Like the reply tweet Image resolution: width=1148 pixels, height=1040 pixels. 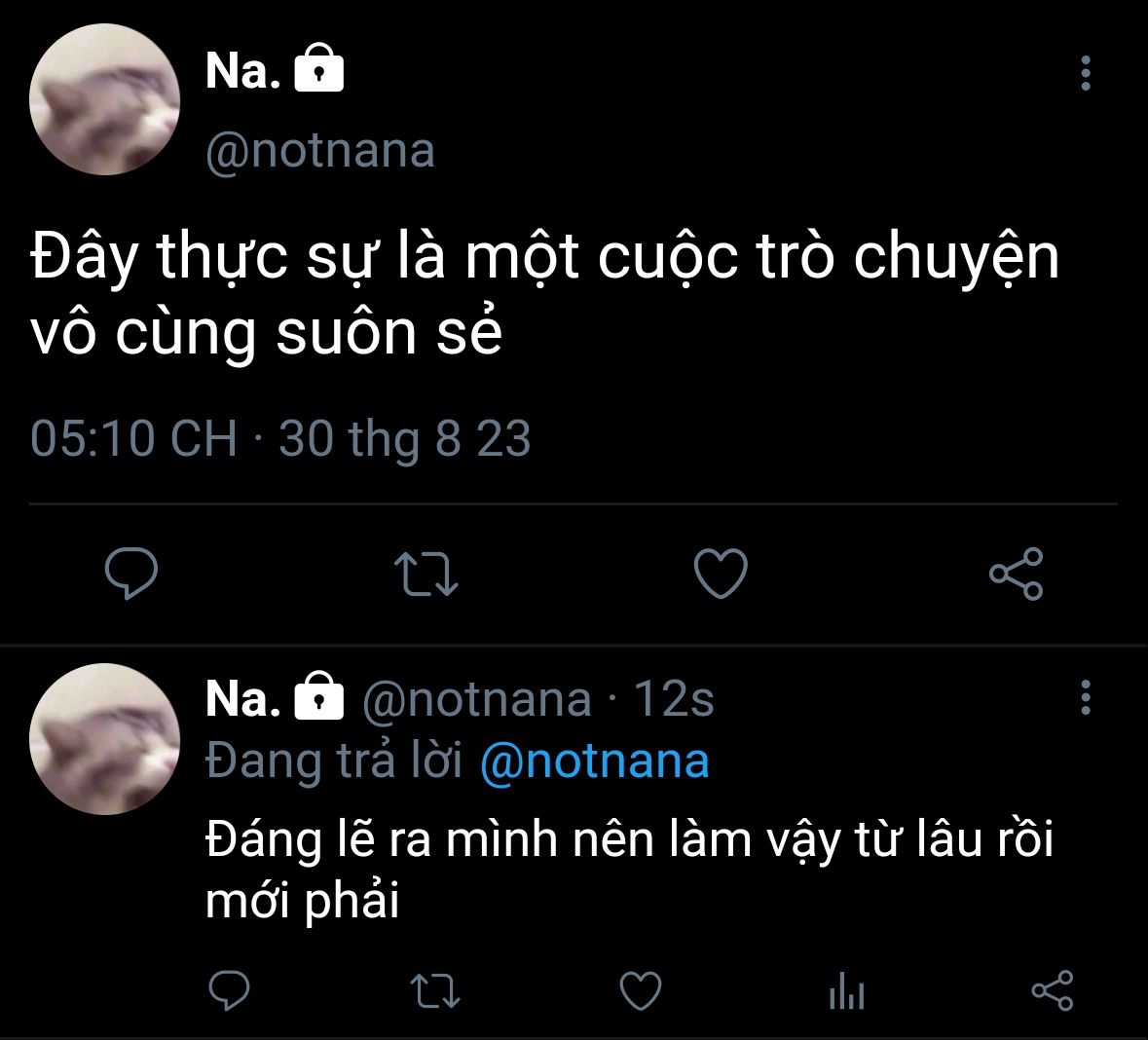point(641,991)
